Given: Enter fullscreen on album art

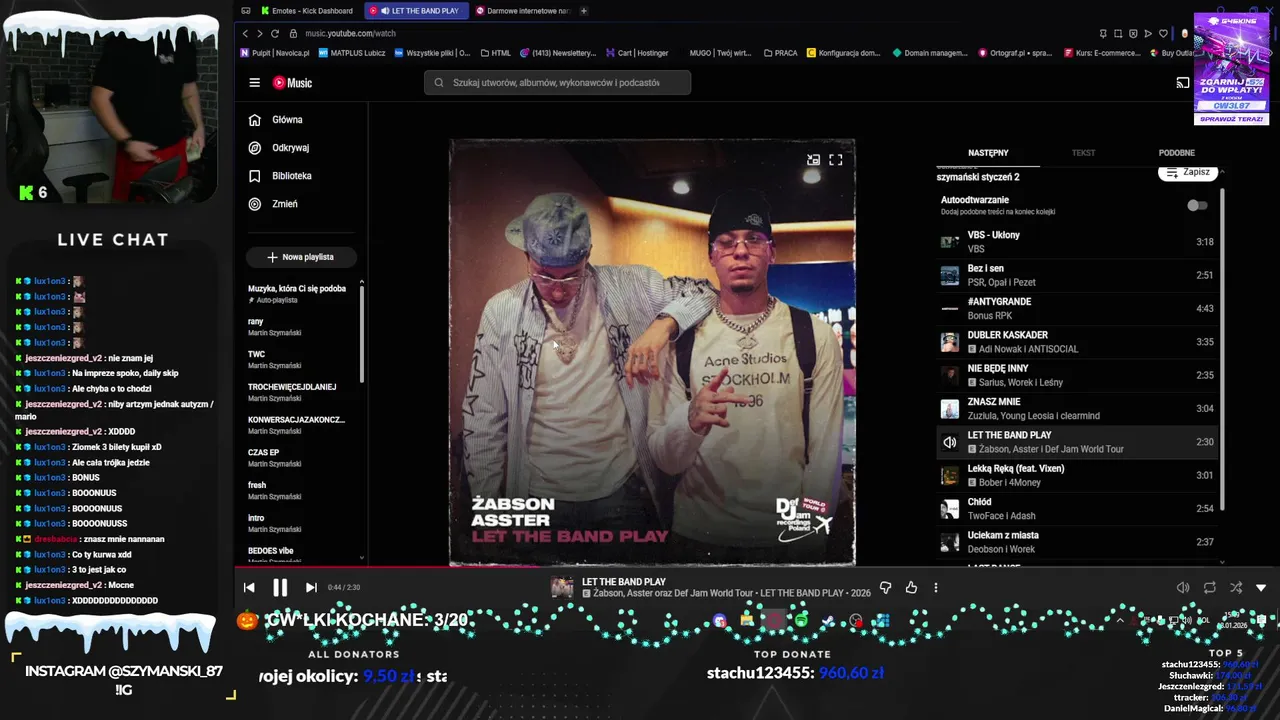Looking at the screenshot, I should pyautogui.click(x=836, y=160).
